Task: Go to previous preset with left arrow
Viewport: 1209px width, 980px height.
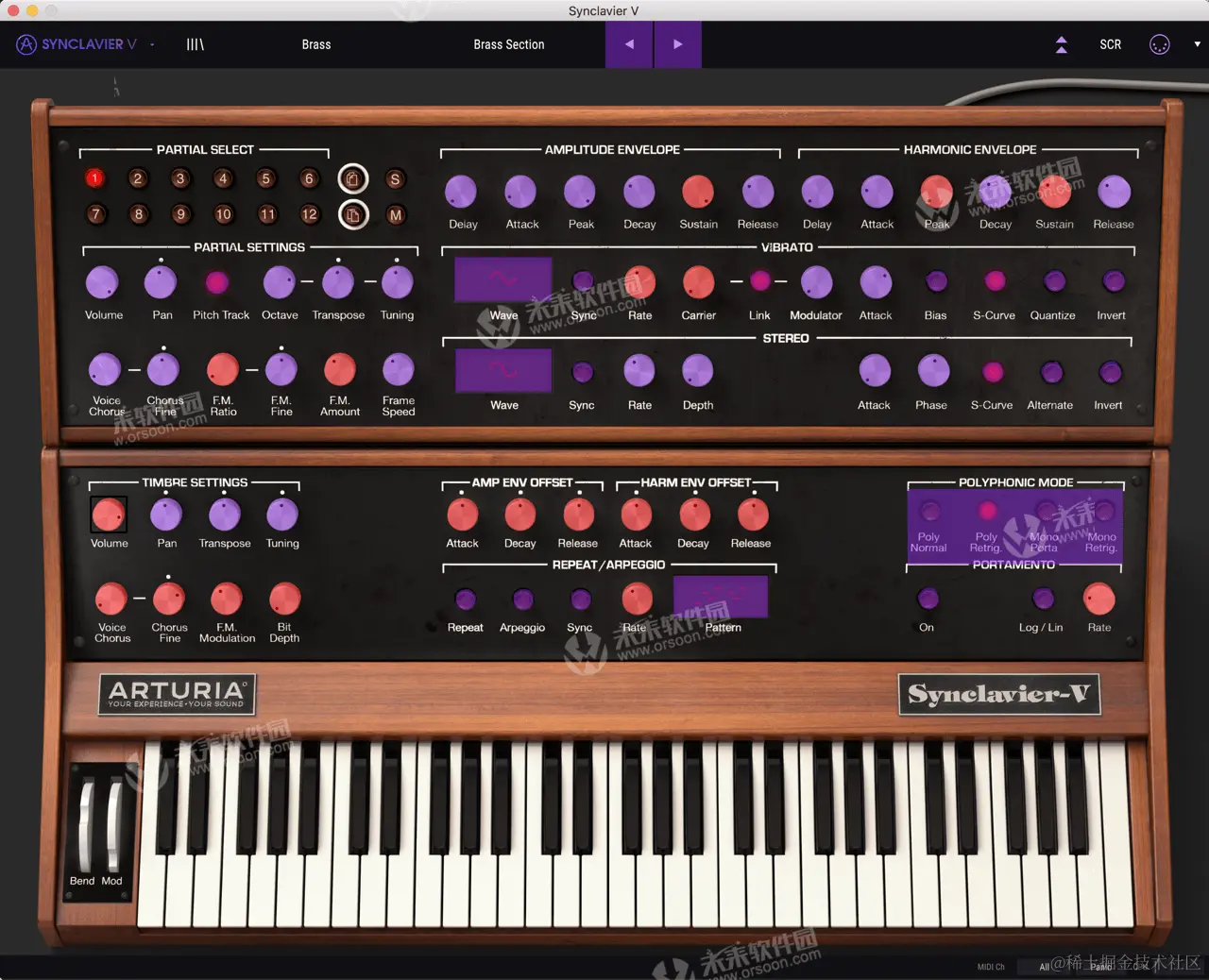Action: pos(629,44)
